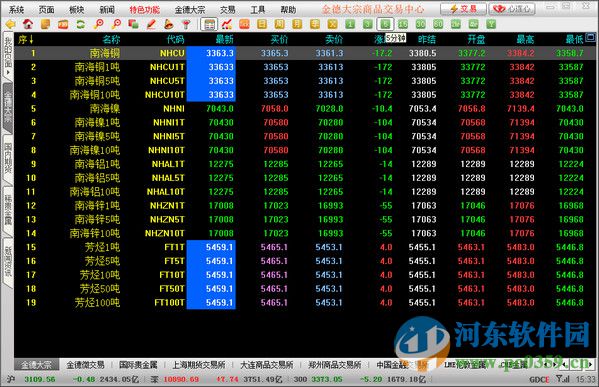The width and height of the screenshot is (599, 387).
Task: Open the red 特色功能 menu
Action: click(144, 10)
